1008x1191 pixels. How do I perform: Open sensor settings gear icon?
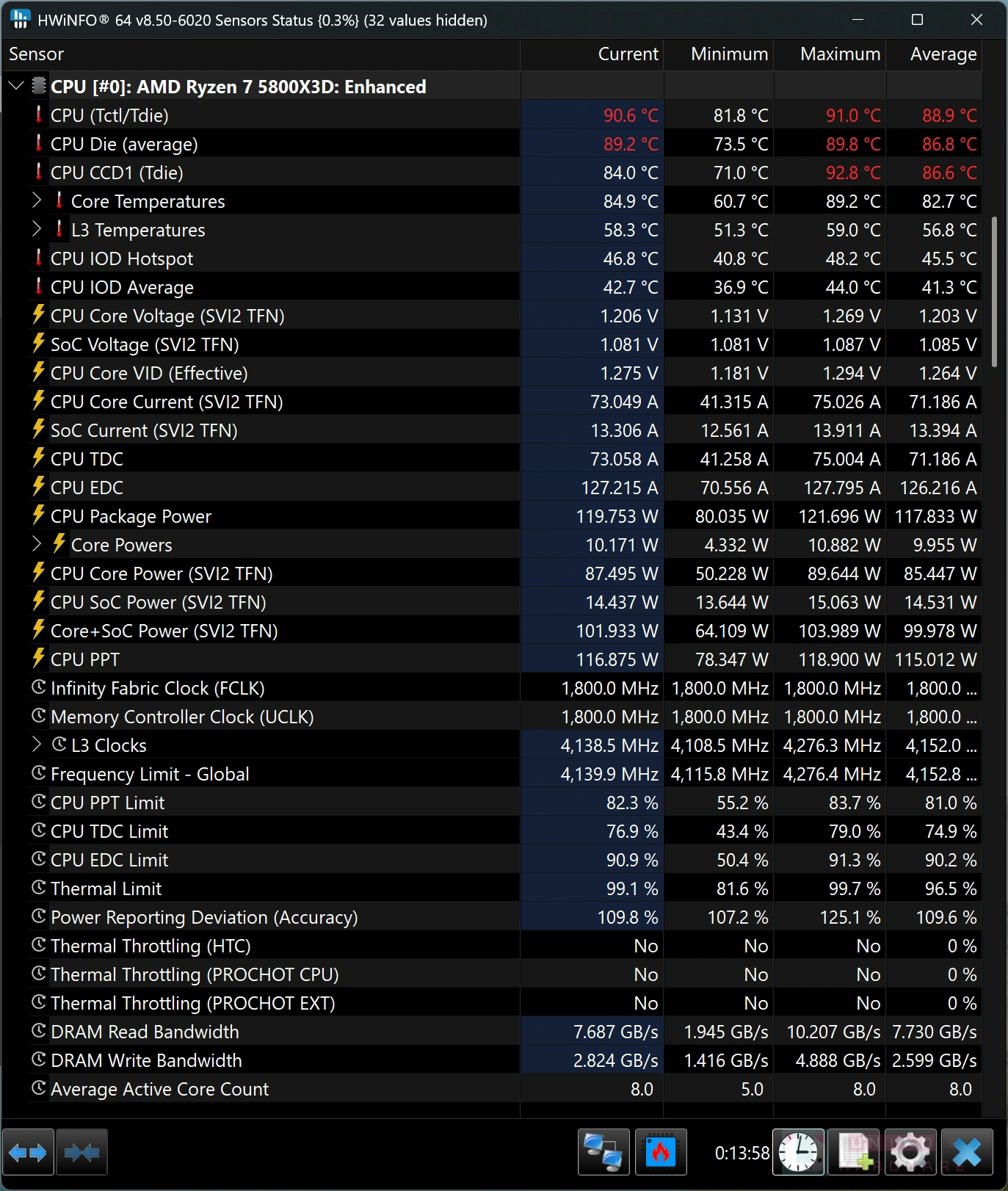click(x=910, y=1153)
